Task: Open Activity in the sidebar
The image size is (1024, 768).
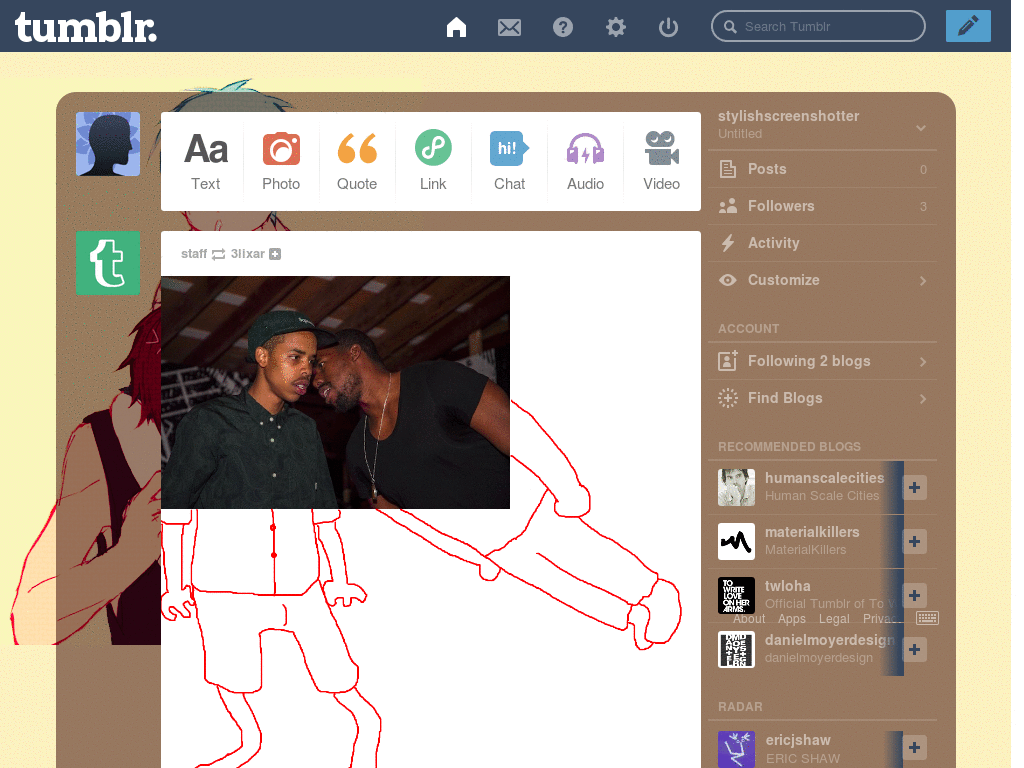Action: 822,243
